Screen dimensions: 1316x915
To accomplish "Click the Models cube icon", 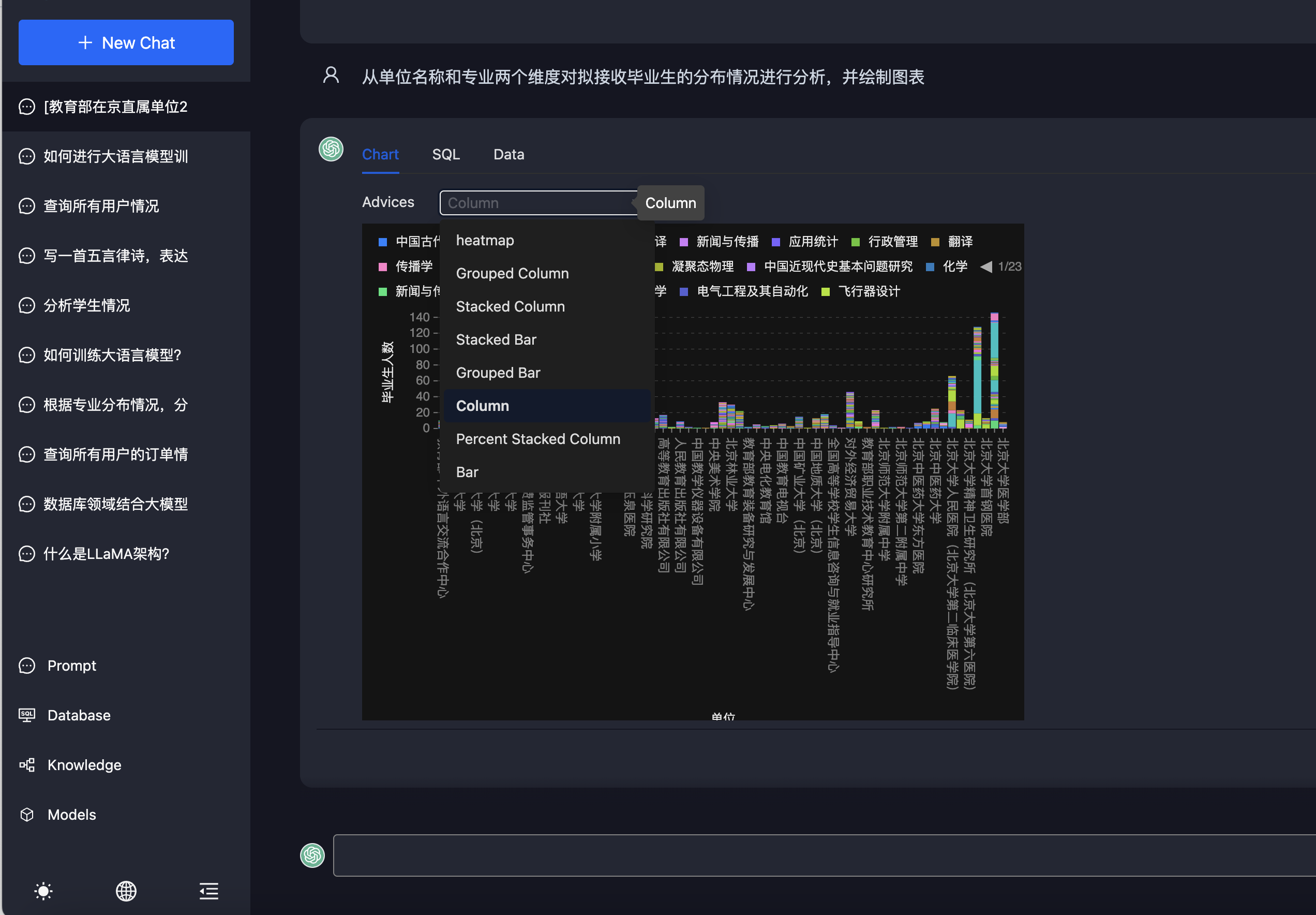I will 27,815.
